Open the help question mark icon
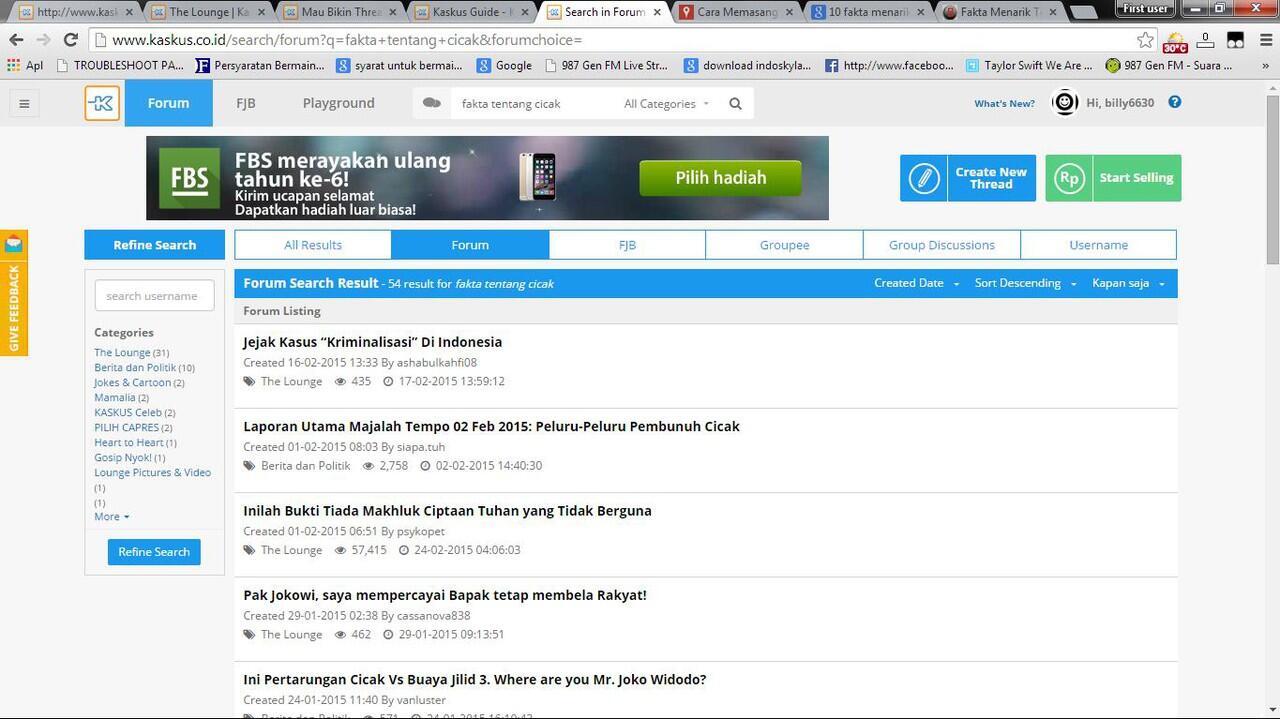Screen dimensions: 1280x719 1175,102
